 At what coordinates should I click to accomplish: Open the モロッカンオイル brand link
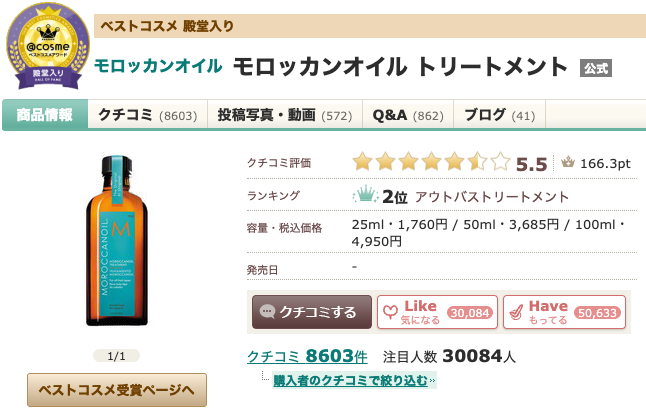coord(158,67)
